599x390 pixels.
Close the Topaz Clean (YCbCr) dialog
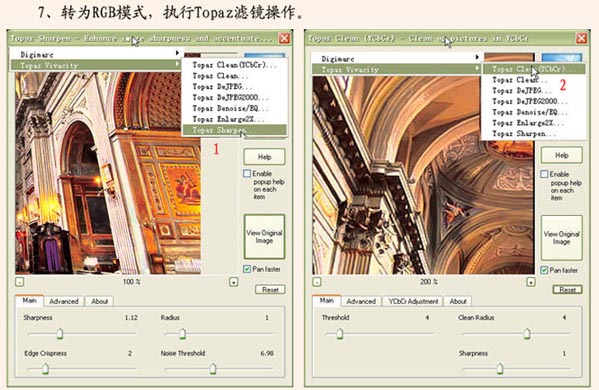(x=581, y=38)
